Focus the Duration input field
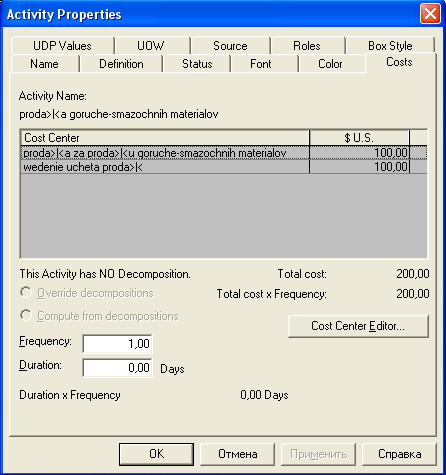Image resolution: width=446 pixels, height=475 pixels. 117,368
